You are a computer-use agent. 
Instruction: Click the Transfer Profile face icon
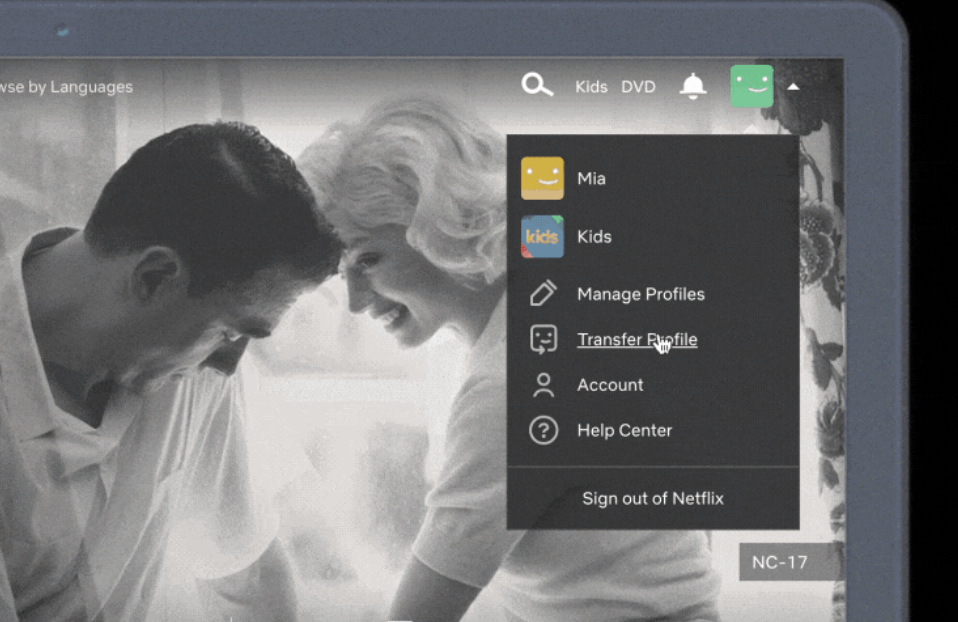coord(543,339)
